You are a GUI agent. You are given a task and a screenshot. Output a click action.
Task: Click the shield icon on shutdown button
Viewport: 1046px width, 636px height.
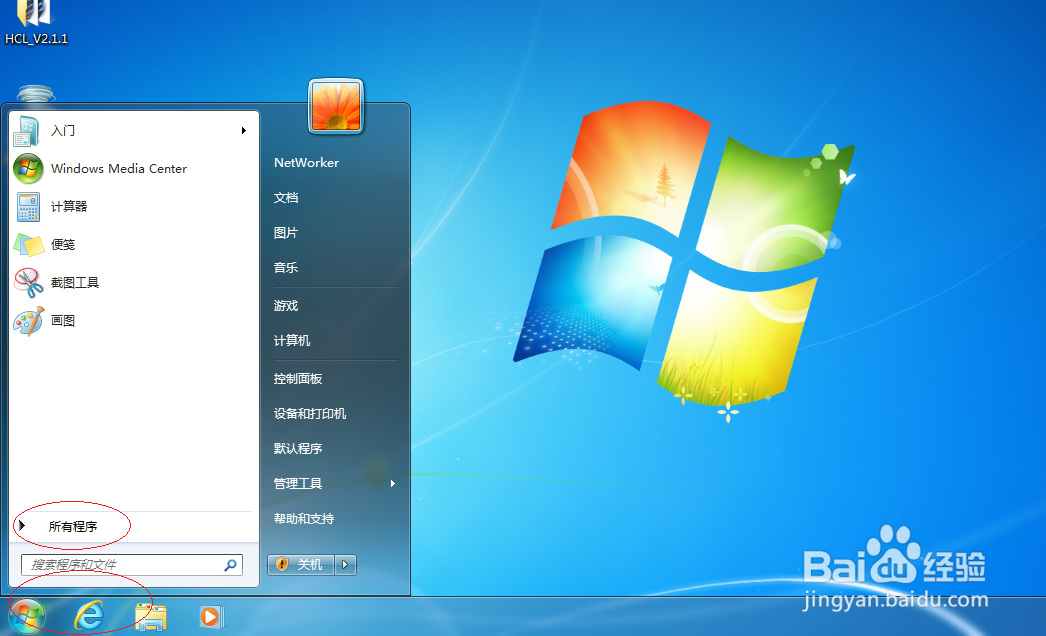coord(282,565)
